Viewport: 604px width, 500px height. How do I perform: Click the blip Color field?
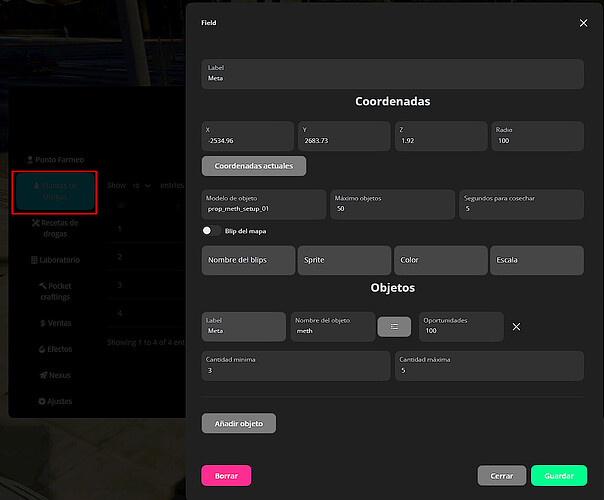click(441, 260)
